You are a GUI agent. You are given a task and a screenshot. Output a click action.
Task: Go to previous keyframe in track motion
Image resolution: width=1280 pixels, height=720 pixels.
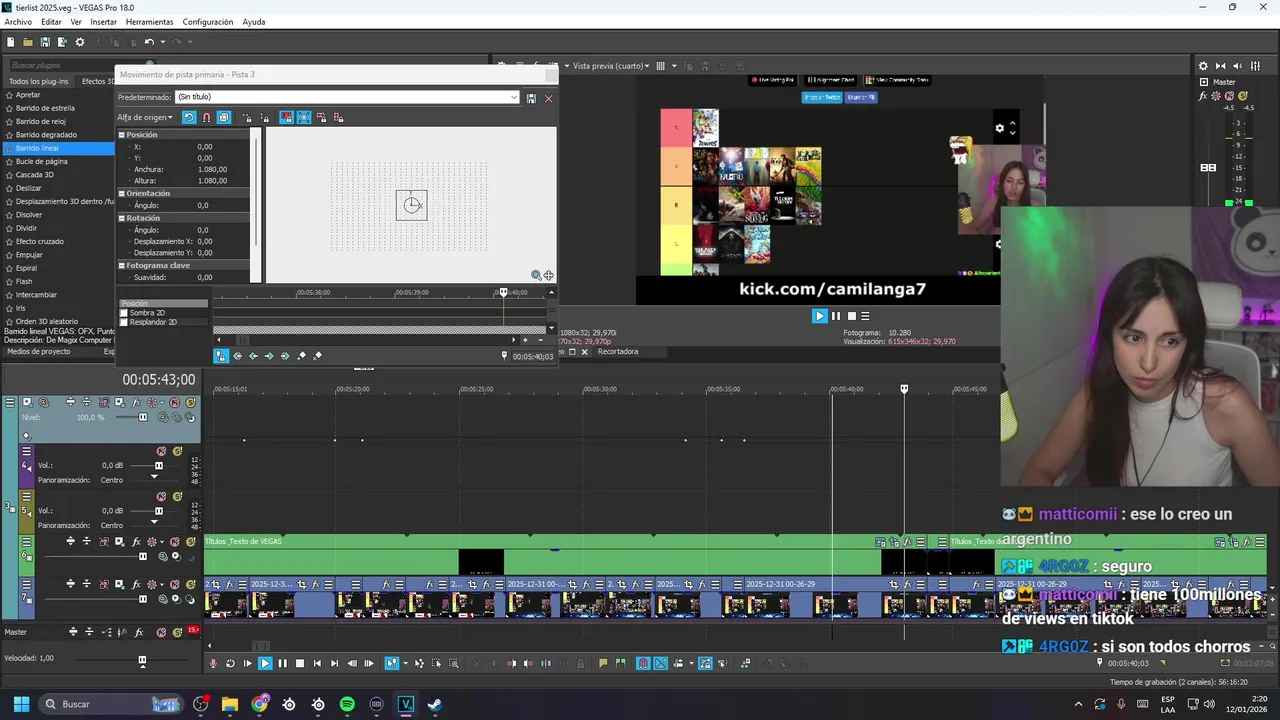253,356
